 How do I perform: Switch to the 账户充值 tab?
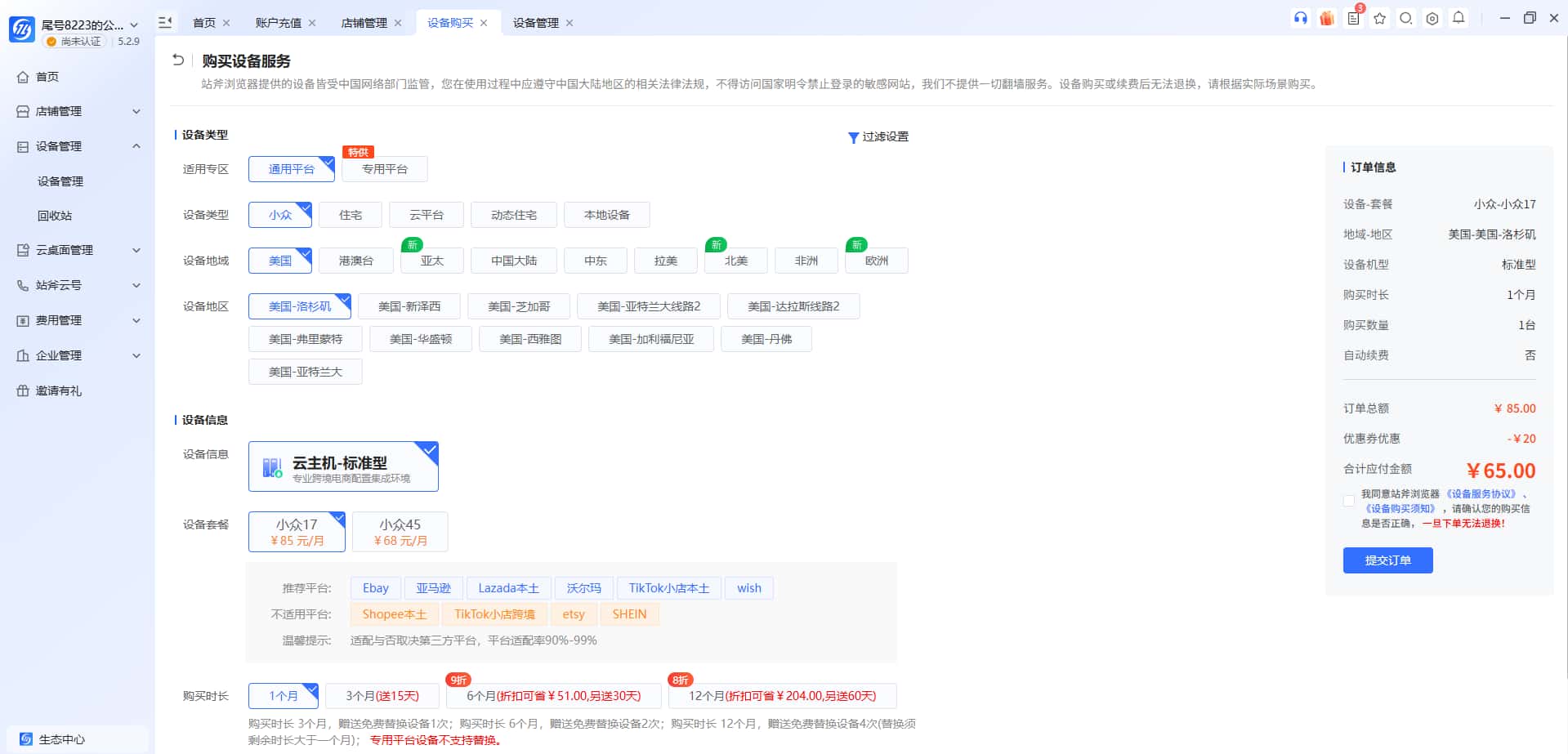click(x=278, y=22)
